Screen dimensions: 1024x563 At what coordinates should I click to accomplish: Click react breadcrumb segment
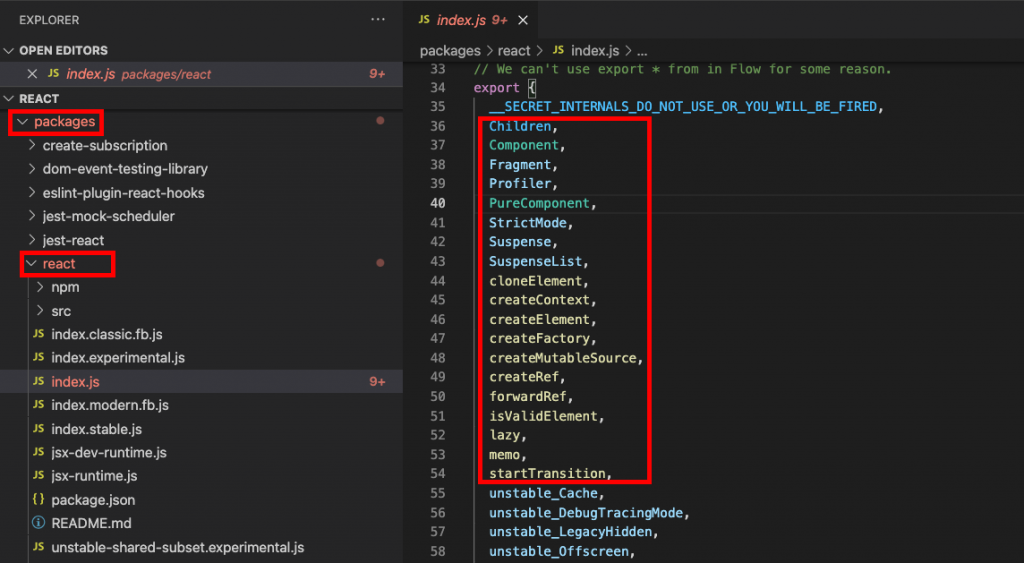514,51
